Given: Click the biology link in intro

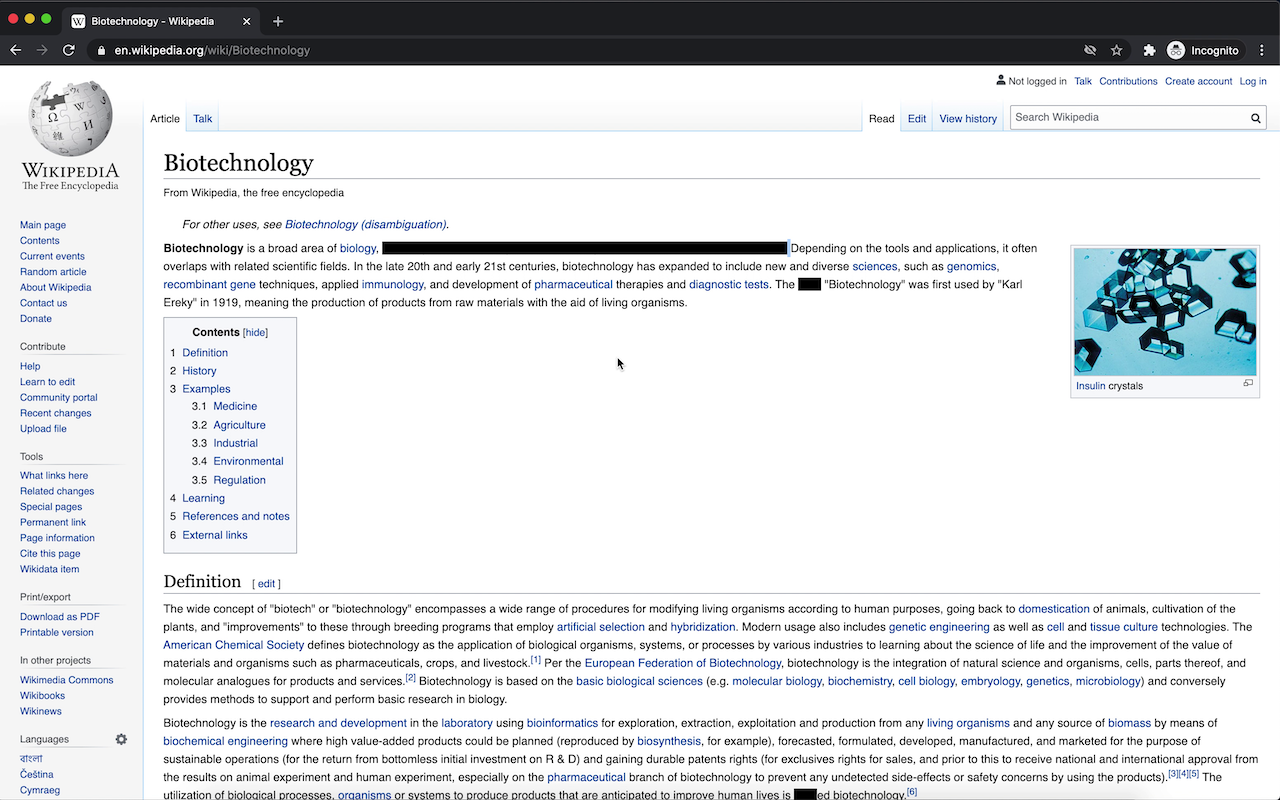Looking at the screenshot, I should pyautogui.click(x=357, y=248).
